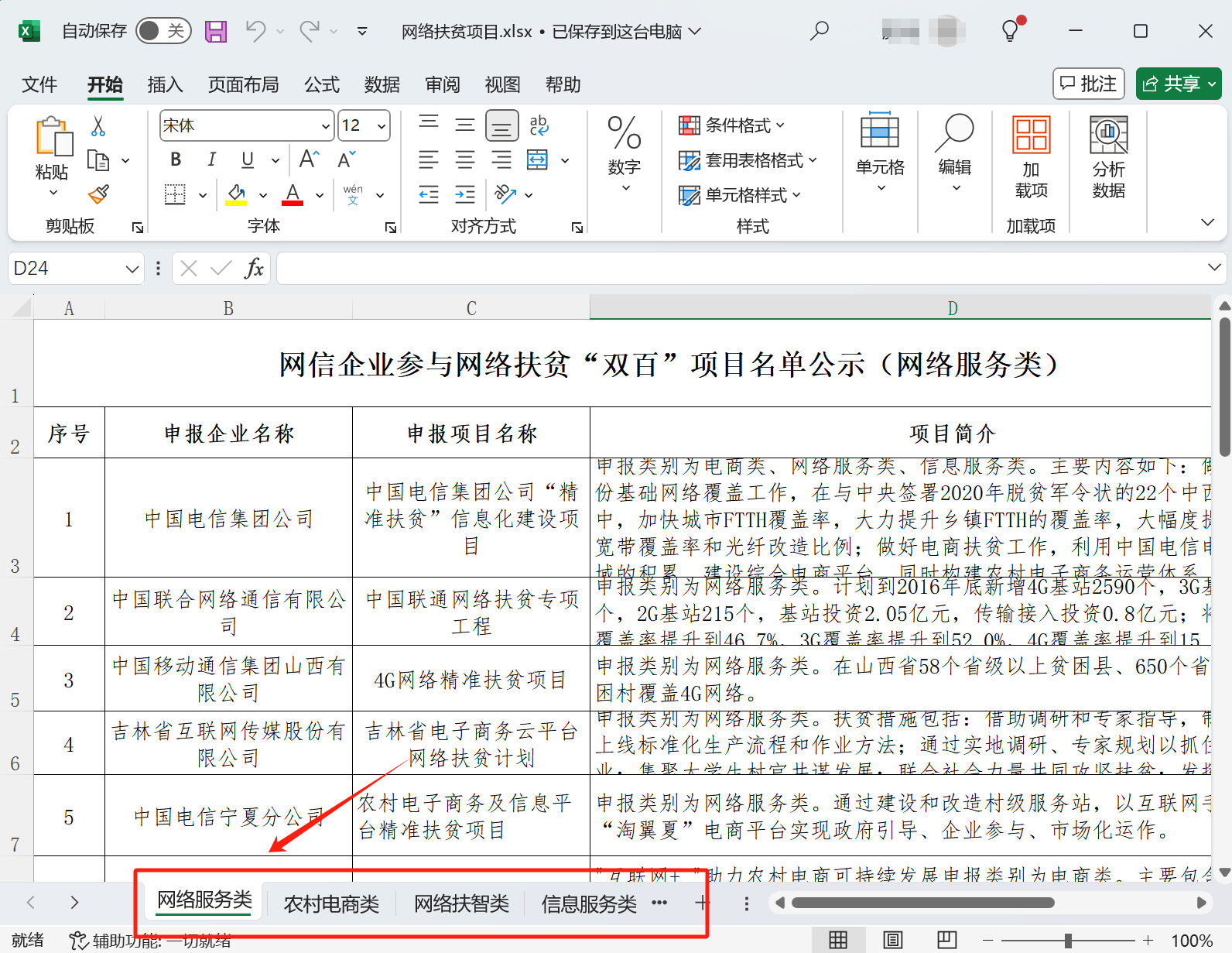
Task: Toggle Underline formatting
Action: [x=248, y=160]
